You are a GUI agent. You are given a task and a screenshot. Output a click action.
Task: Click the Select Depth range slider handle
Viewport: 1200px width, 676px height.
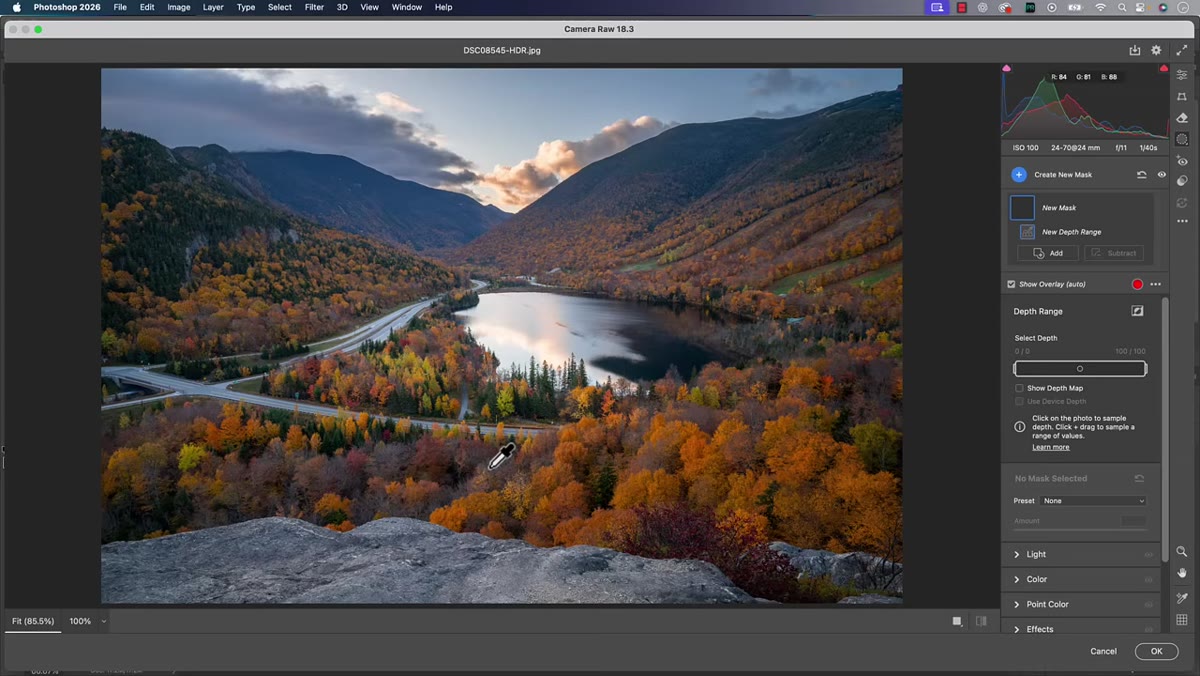click(x=1080, y=369)
